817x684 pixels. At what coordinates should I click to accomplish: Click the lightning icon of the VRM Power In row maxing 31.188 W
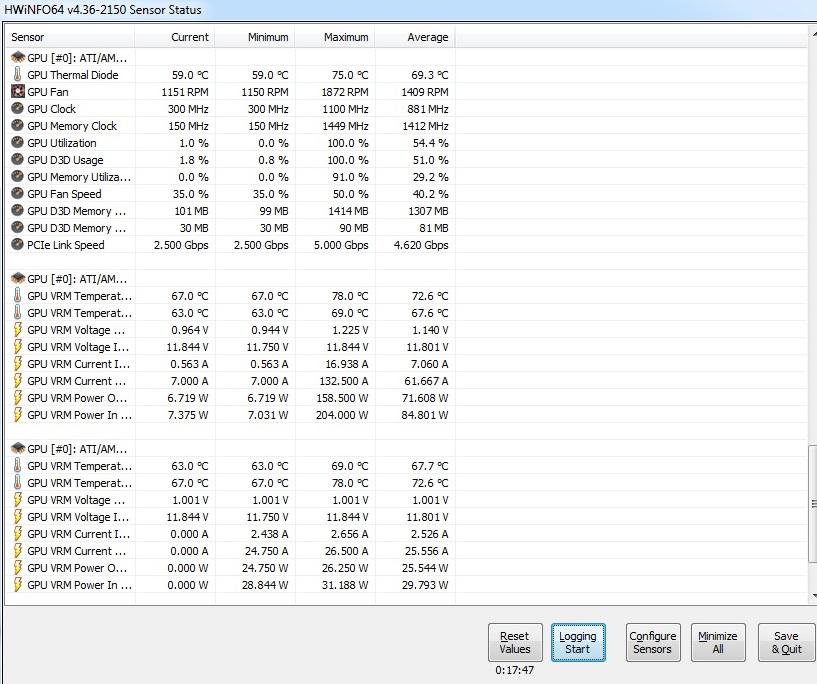click(x=17, y=584)
